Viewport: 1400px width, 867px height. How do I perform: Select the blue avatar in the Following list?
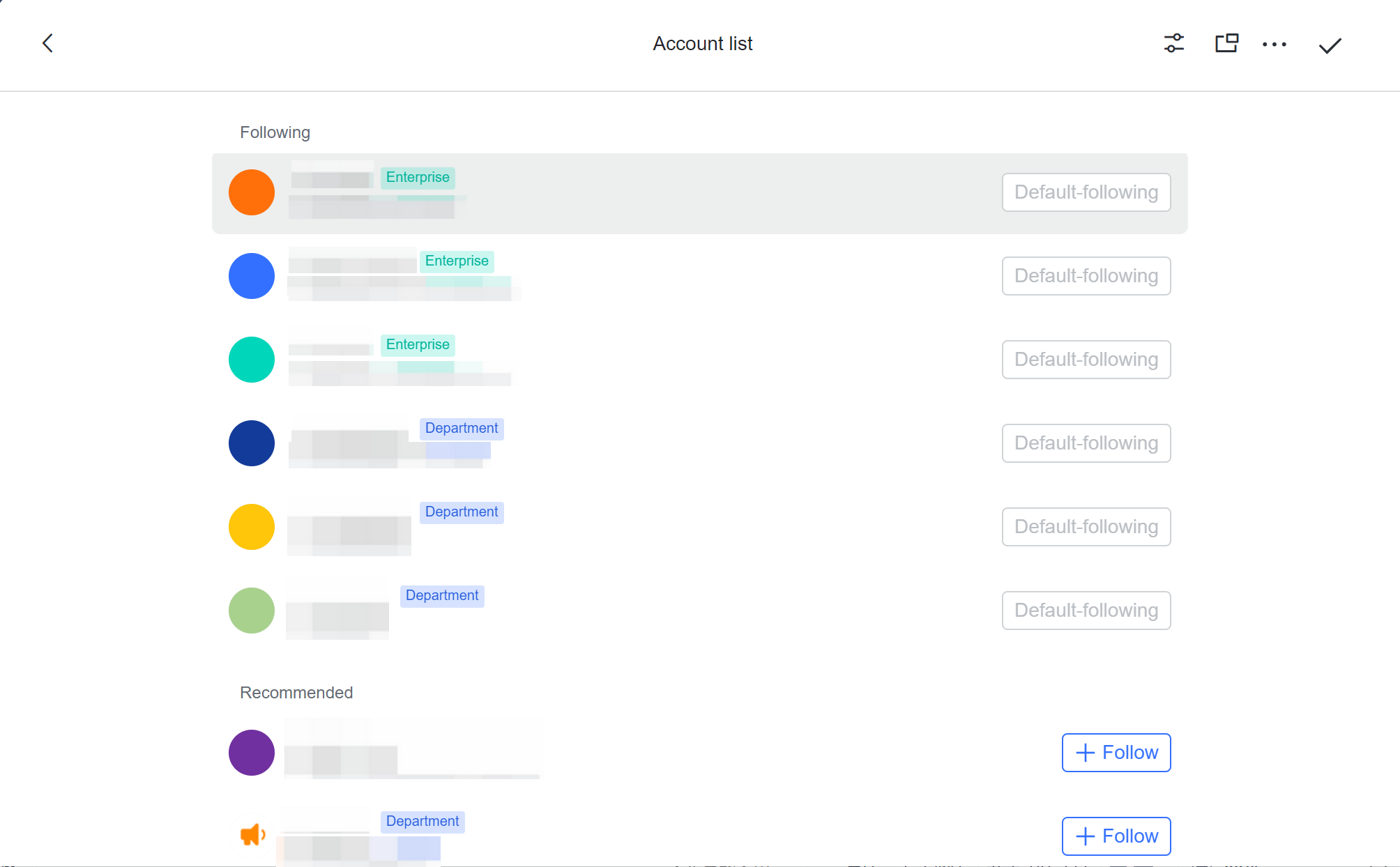pos(251,276)
